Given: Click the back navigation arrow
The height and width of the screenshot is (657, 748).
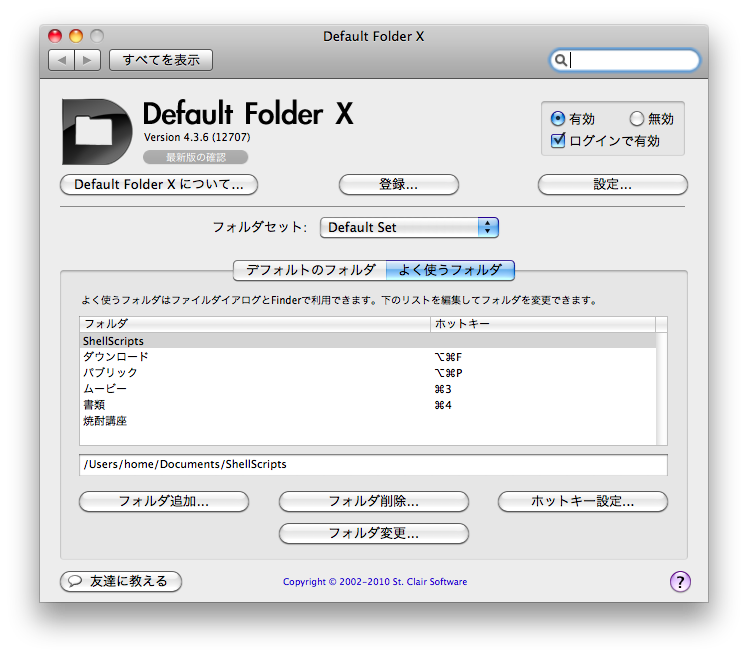Looking at the screenshot, I should (x=62, y=60).
